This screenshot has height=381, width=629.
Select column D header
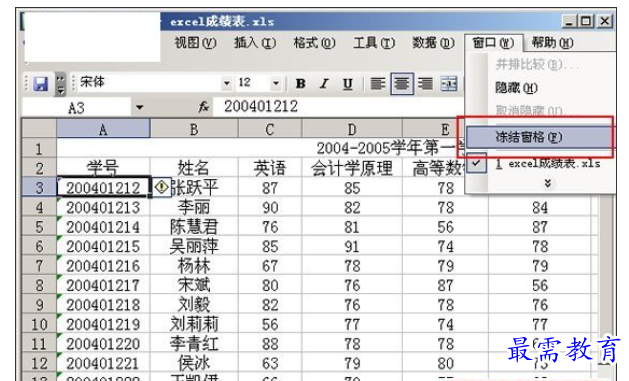352,129
